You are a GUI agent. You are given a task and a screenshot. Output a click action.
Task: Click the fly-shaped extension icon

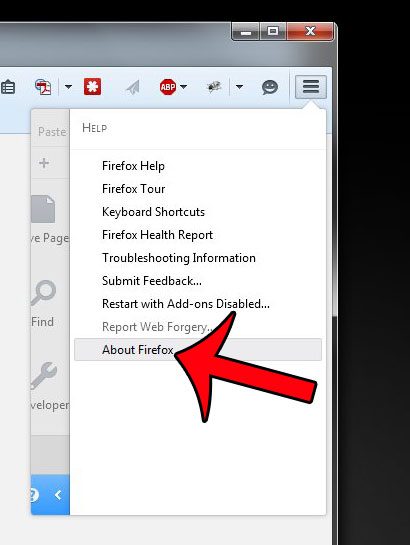214,86
